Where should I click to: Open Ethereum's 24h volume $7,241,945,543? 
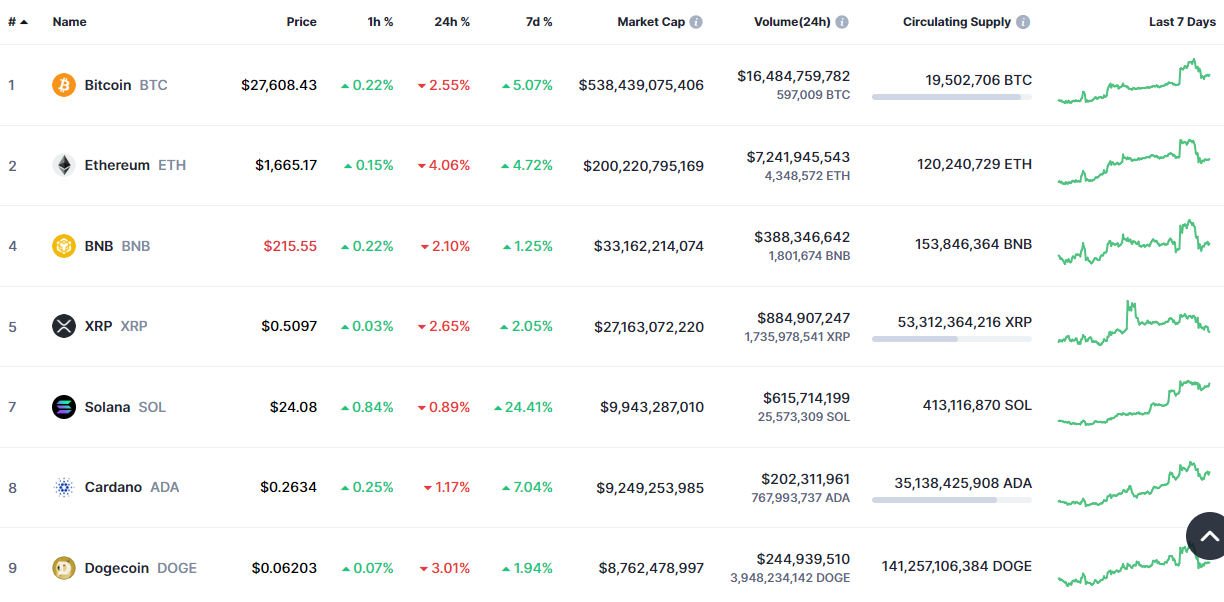coord(798,157)
